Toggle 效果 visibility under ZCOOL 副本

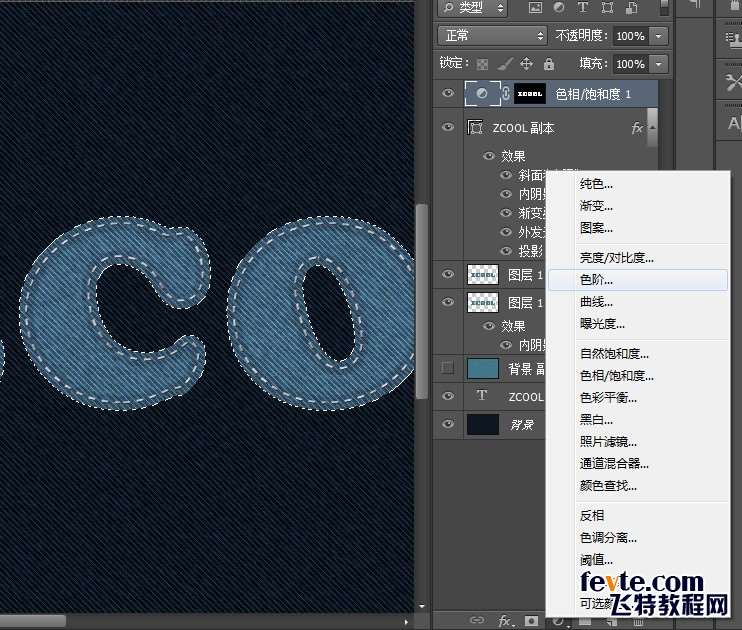[489, 156]
